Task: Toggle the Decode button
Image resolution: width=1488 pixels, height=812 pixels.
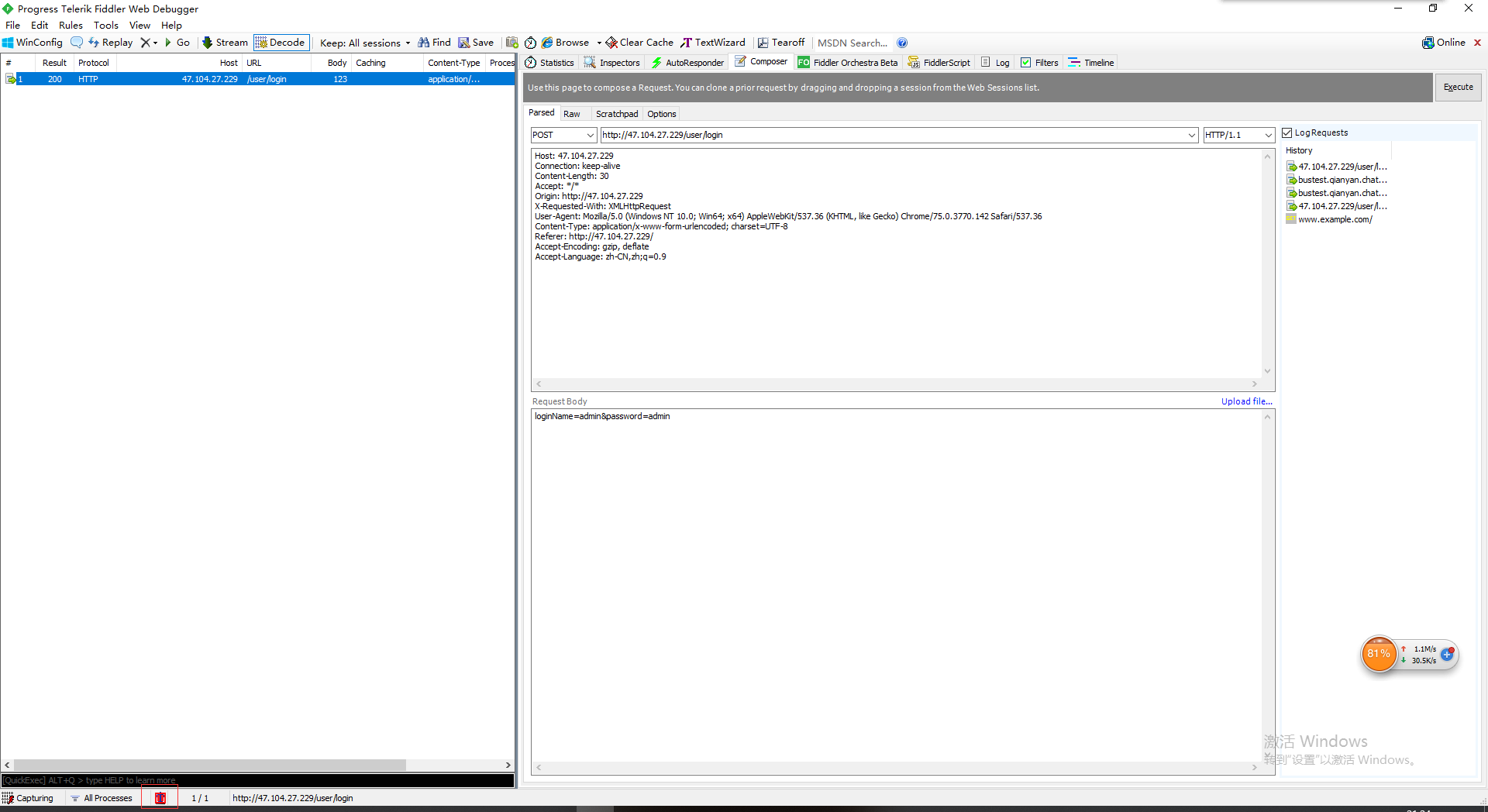Action: tap(281, 43)
